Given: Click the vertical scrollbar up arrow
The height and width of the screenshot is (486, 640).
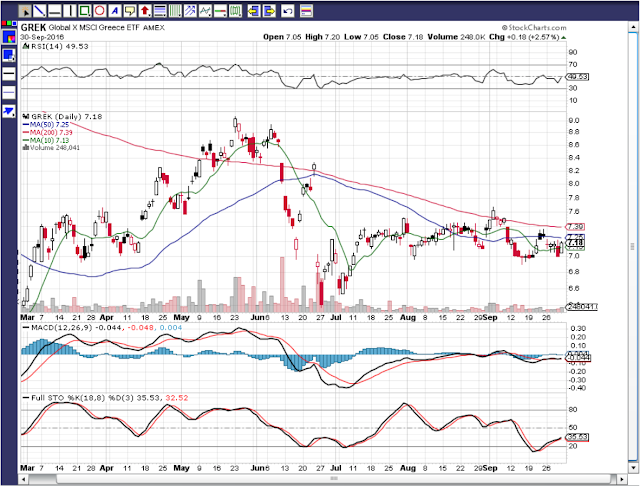Looking at the screenshot, I should point(633,25).
